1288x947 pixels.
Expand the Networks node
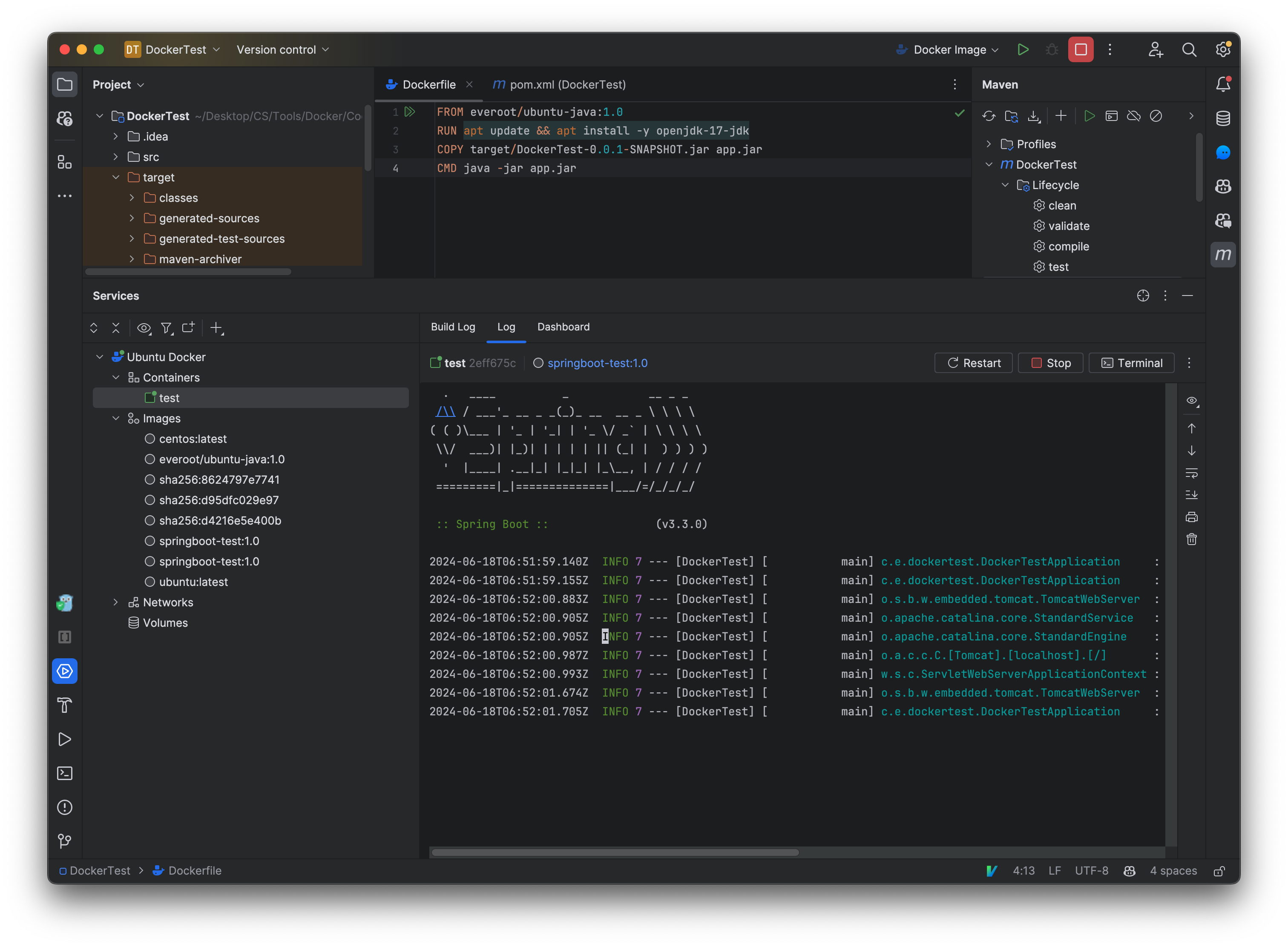116,603
